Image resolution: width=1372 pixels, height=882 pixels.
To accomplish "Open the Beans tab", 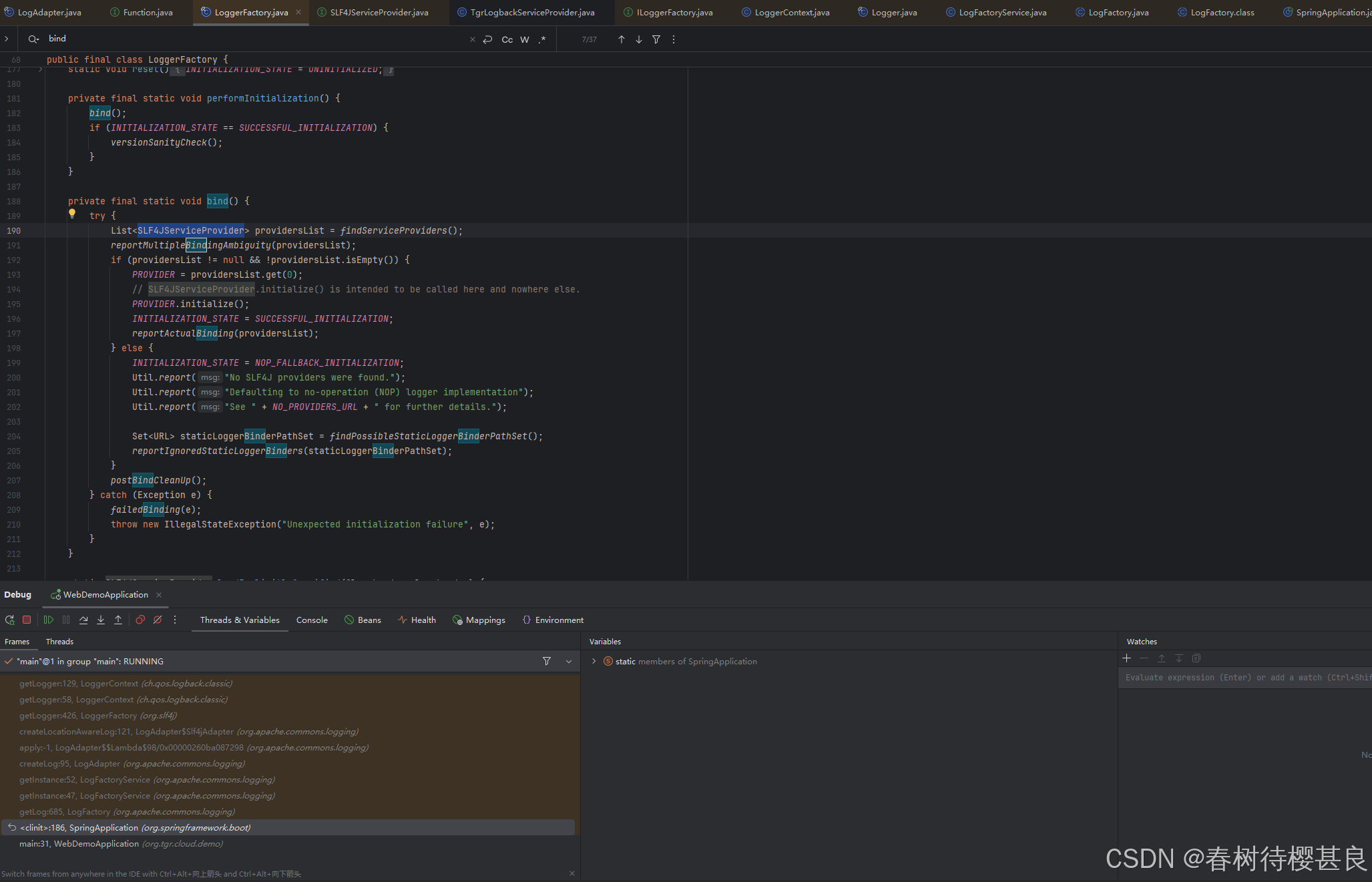I will [363, 620].
